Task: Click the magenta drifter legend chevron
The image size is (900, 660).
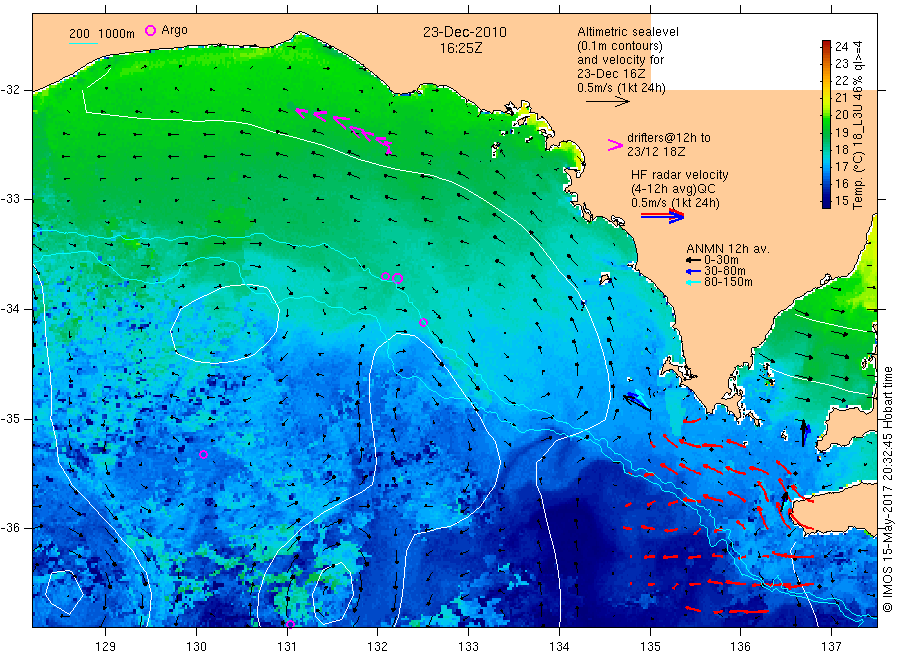Action: pyautogui.click(x=615, y=145)
